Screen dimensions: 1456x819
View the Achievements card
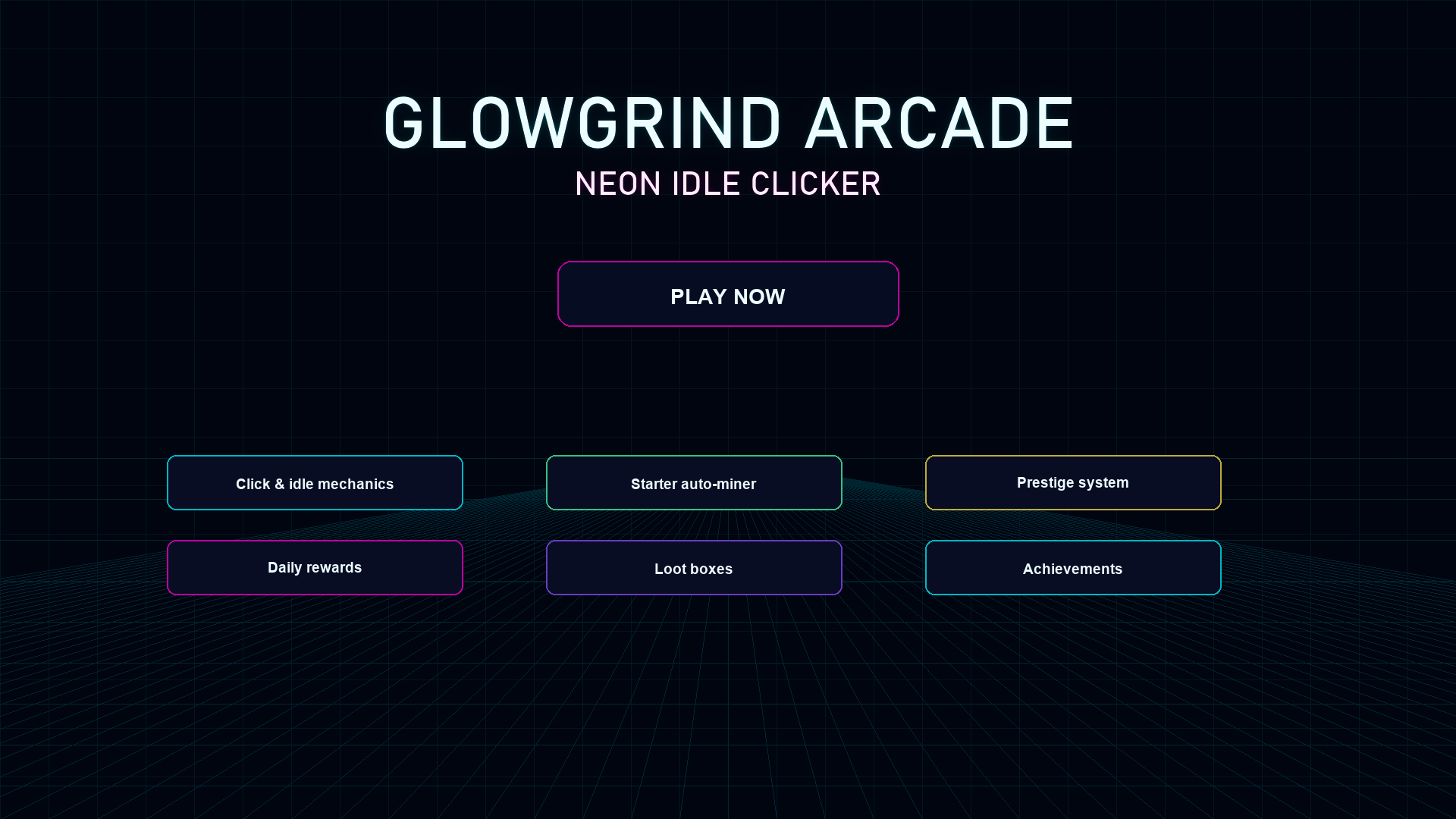coord(1073,568)
